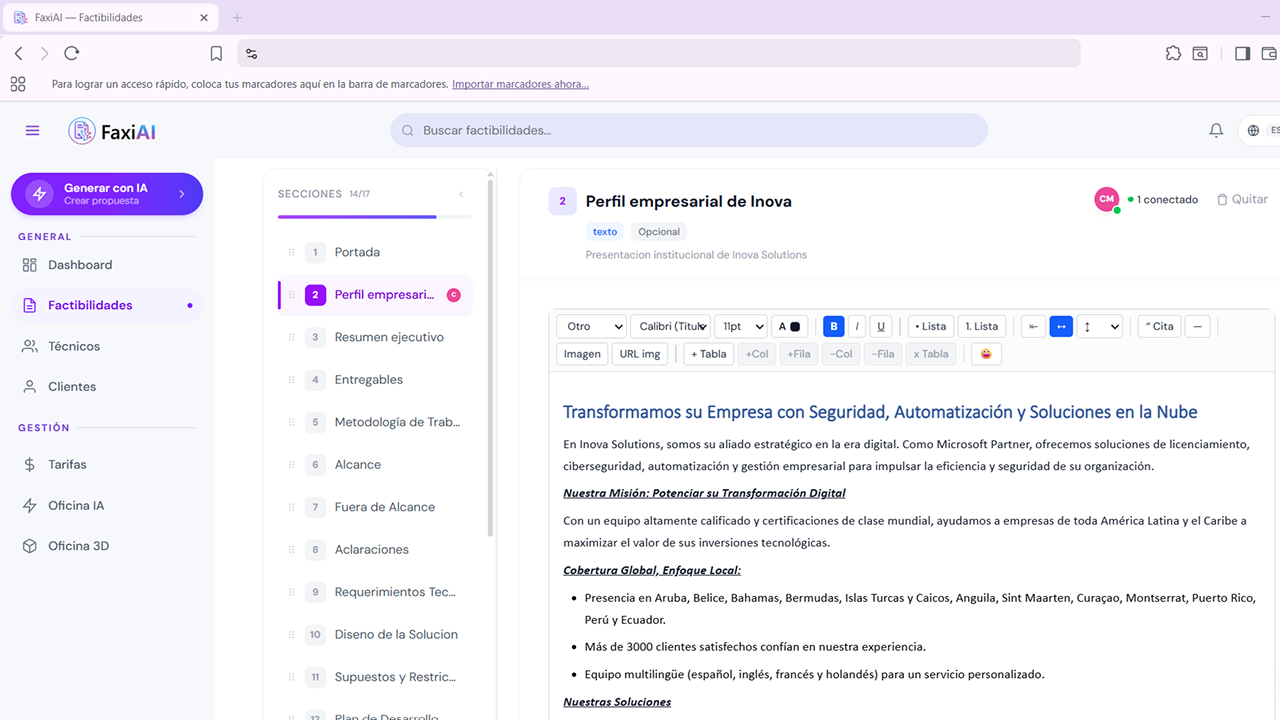Apply numbered list with 1. Lista
The width and height of the screenshot is (1280, 720).
982,326
